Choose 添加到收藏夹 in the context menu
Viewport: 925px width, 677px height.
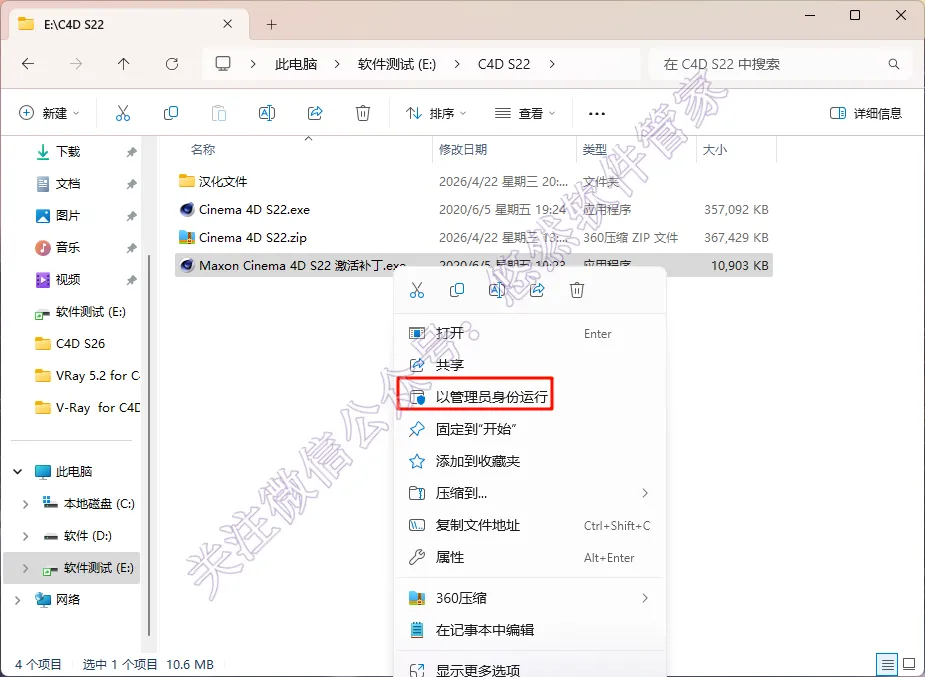click(530, 461)
